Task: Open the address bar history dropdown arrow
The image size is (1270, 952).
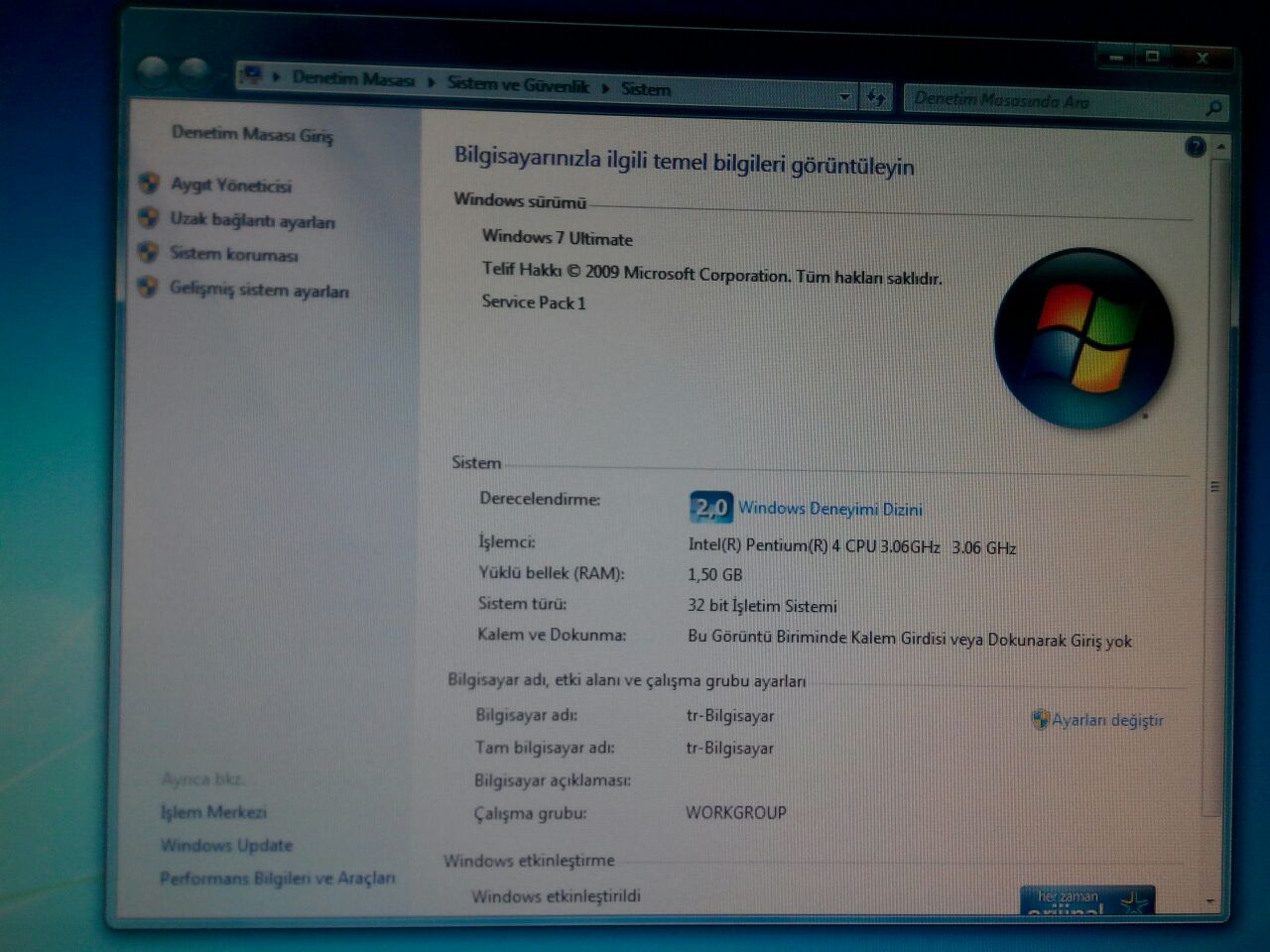Action: pyautogui.click(x=845, y=96)
